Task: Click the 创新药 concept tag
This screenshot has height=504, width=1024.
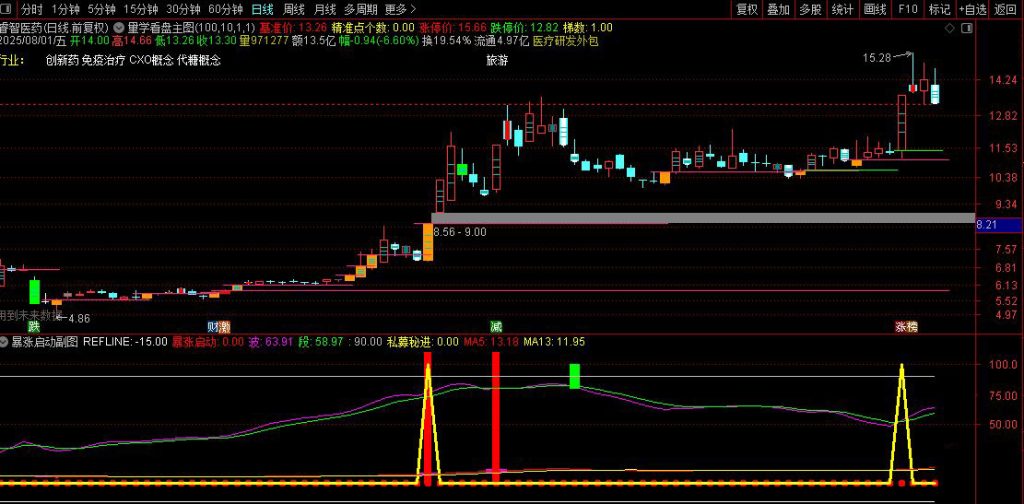Action: click(x=62, y=60)
